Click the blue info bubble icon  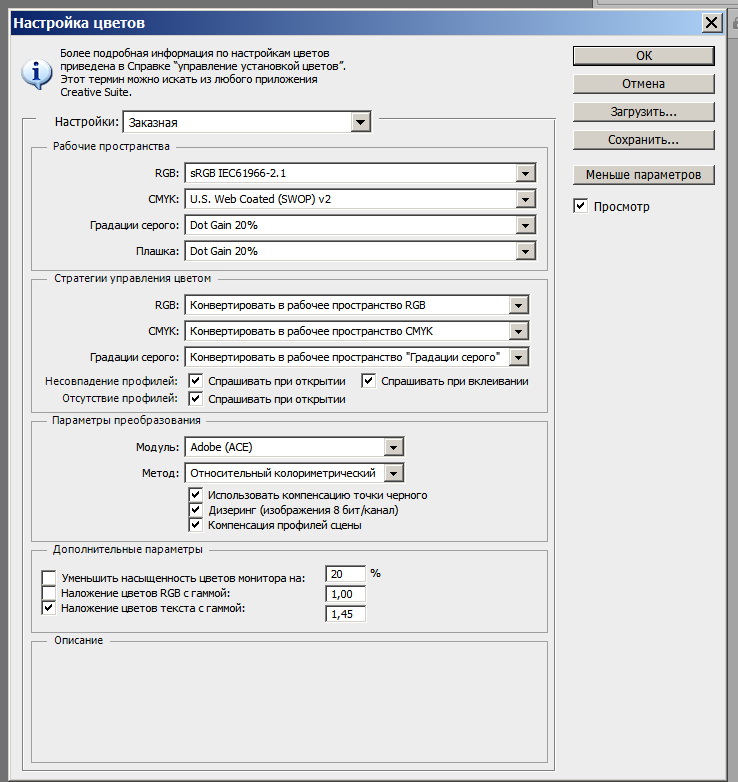click(x=36, y=74)
